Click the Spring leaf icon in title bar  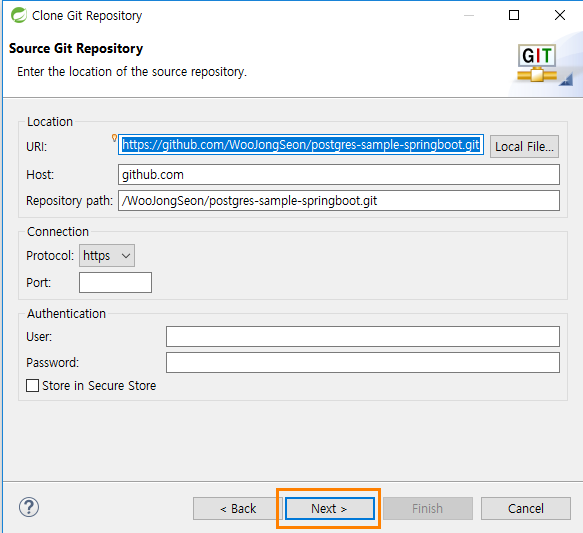19,15
